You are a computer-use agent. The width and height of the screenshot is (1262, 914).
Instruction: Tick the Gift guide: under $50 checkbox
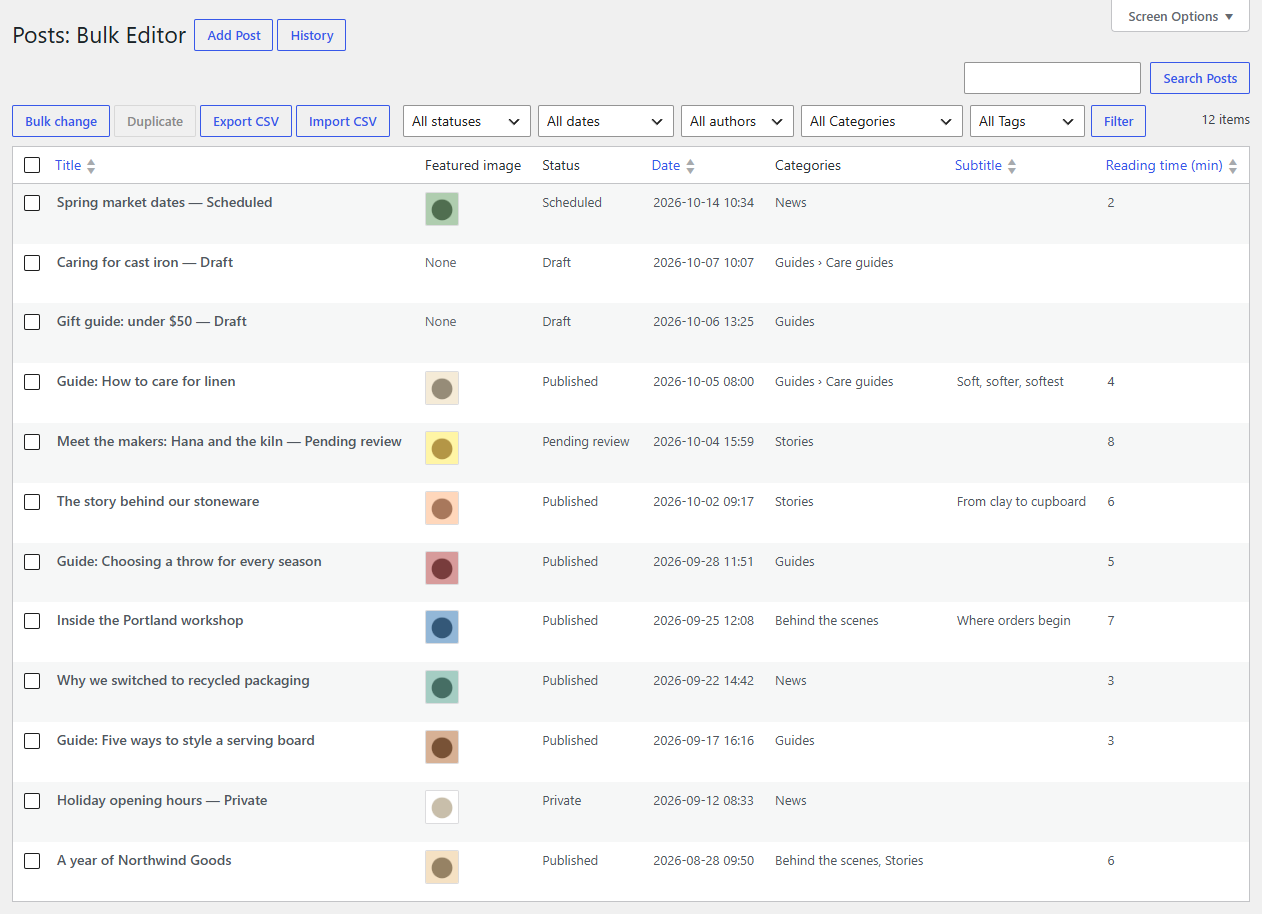(32, 322)
